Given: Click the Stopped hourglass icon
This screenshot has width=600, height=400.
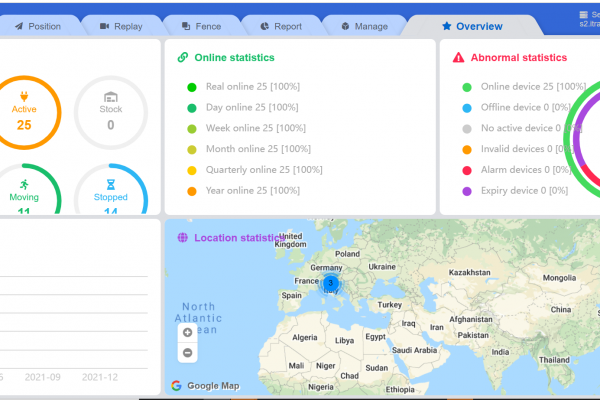Looking at the screenshot, I should click(x=111, y=184).
